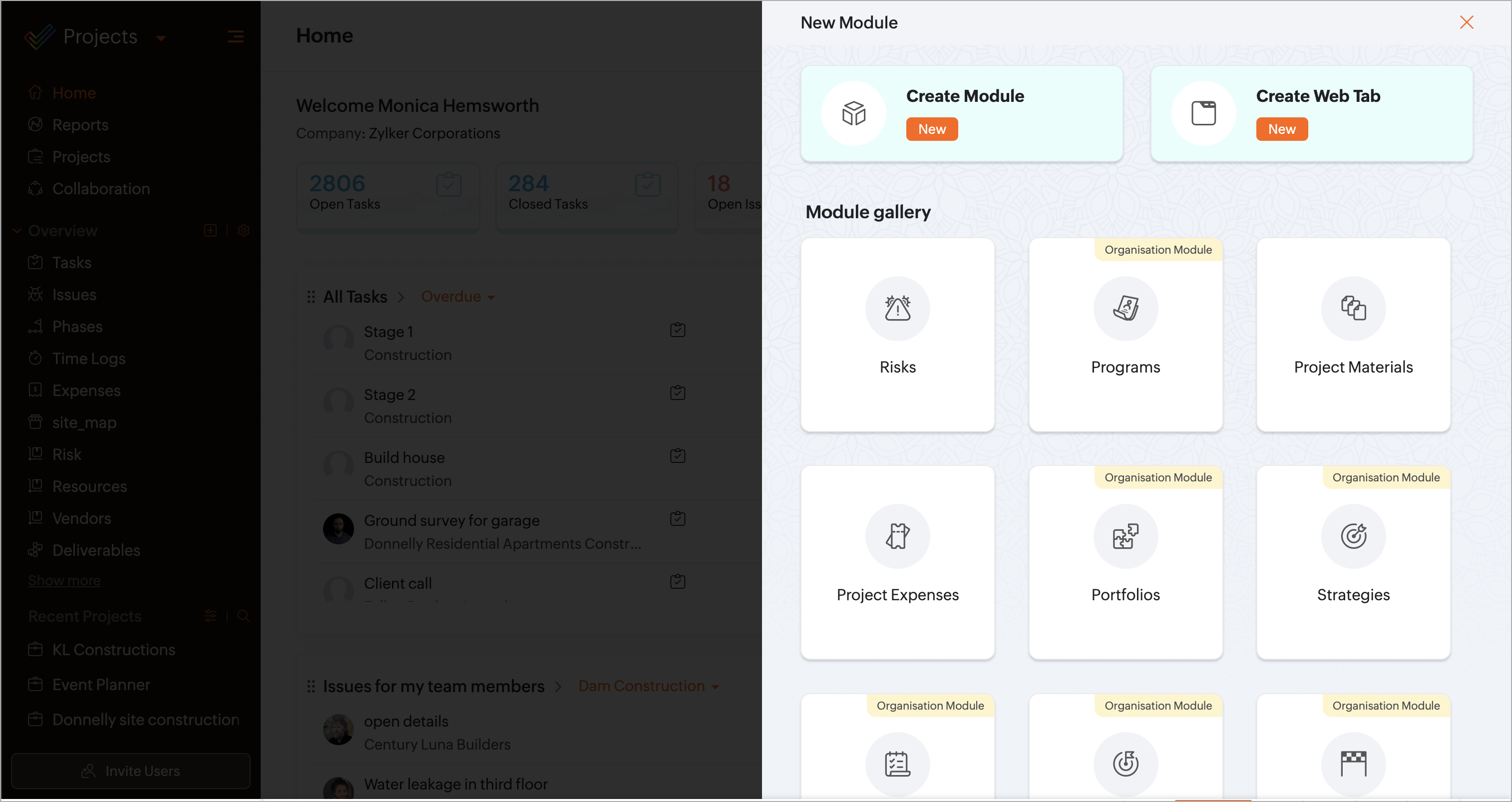This screenshot has height=802, width=1512.
Task: Open the Project Materials module icon
Action: pyautogui.click(x=1352, y=308)
